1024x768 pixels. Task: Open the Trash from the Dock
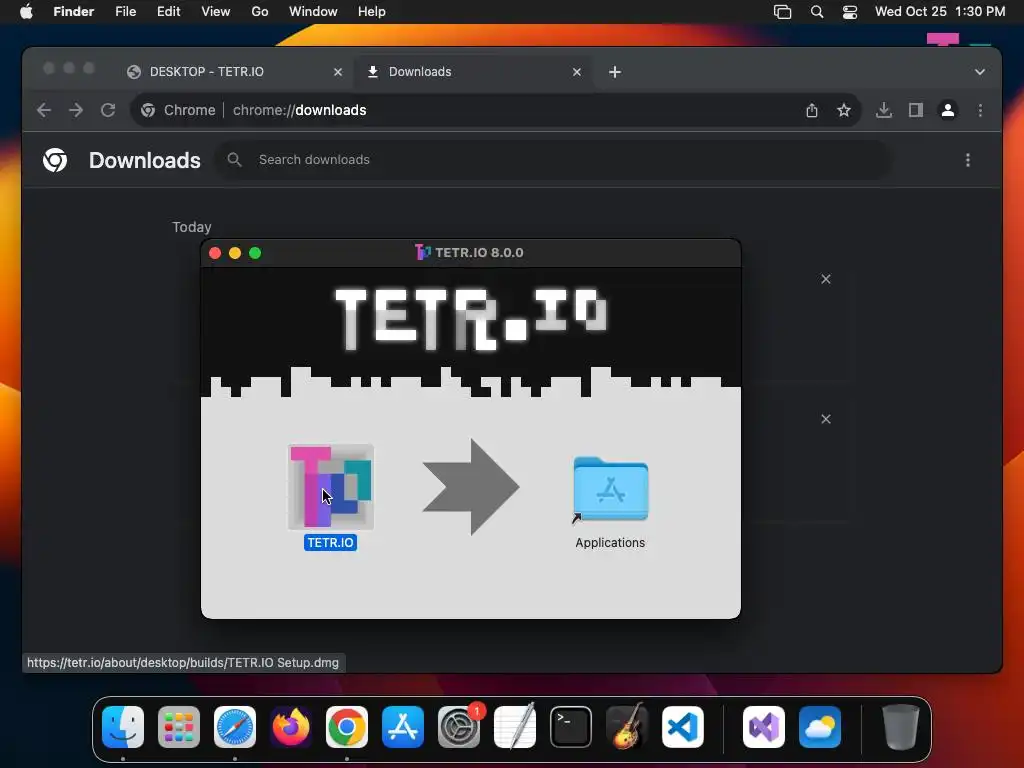click(901, 727)
